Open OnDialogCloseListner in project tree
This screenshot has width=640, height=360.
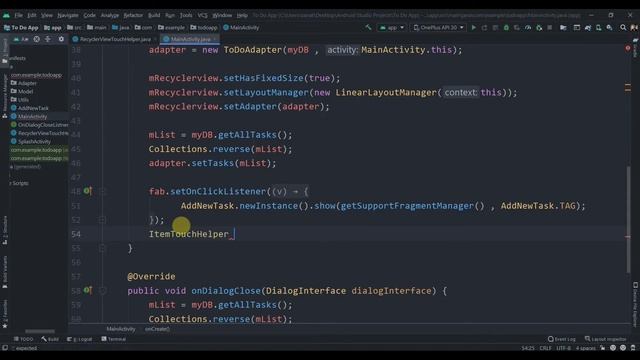coord(40,125)
